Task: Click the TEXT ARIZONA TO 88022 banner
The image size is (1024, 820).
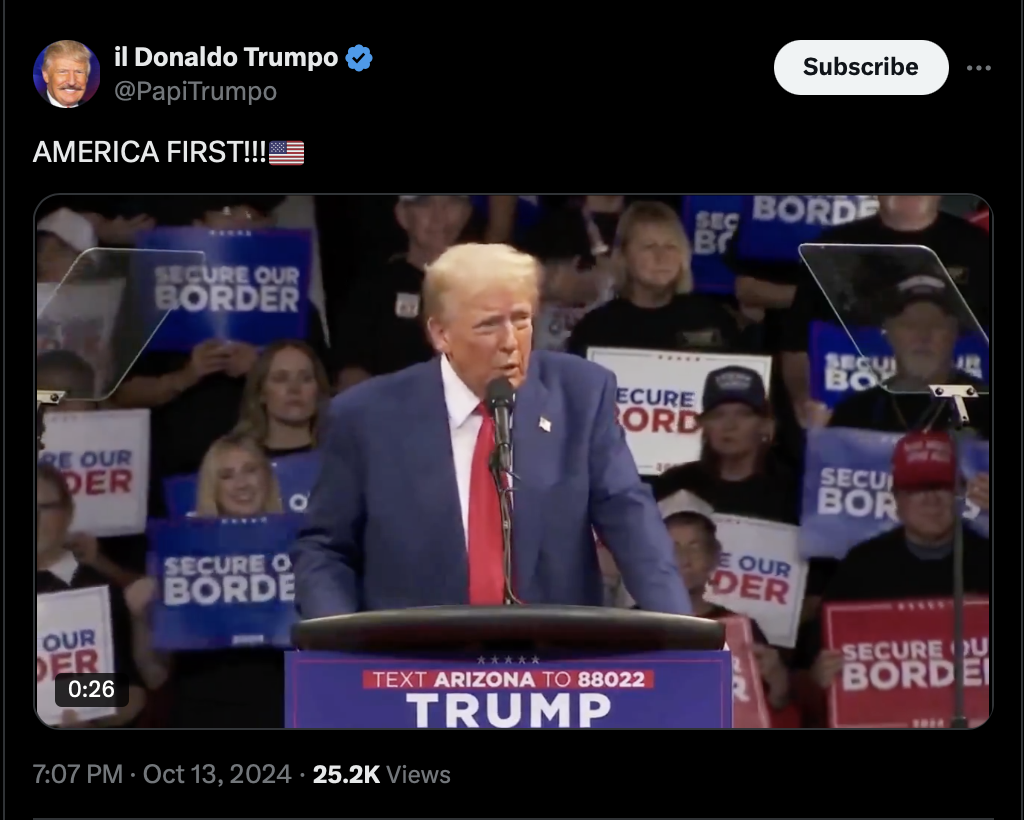Action: click(x=508, y=680)
